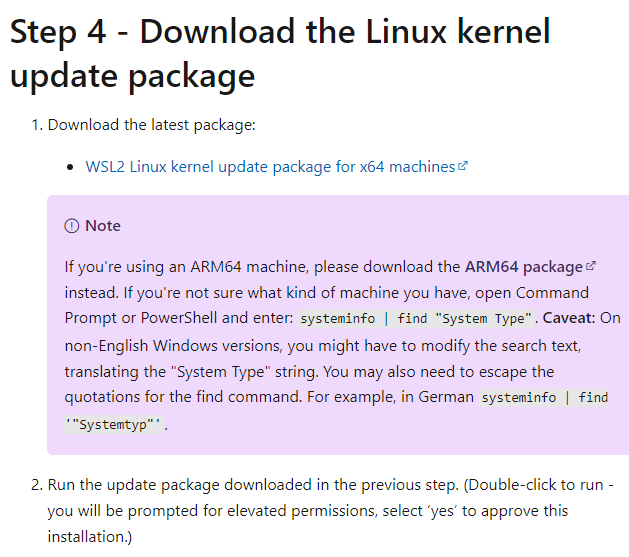Click the list number 1 marker
Viewport: 629px width, 557px height.
coord(37,125)
